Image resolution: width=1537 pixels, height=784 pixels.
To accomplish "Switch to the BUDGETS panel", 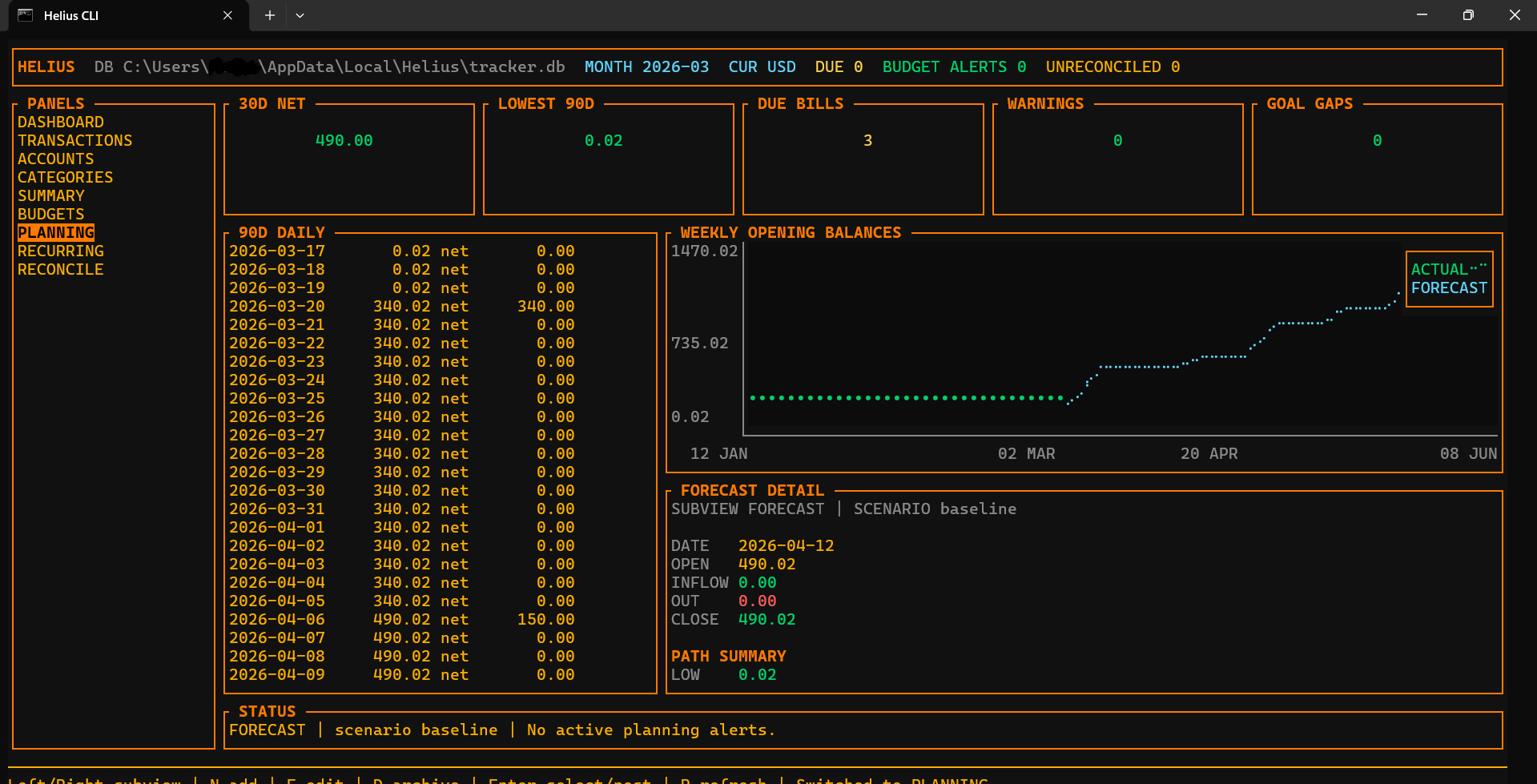I will (51, 214).
